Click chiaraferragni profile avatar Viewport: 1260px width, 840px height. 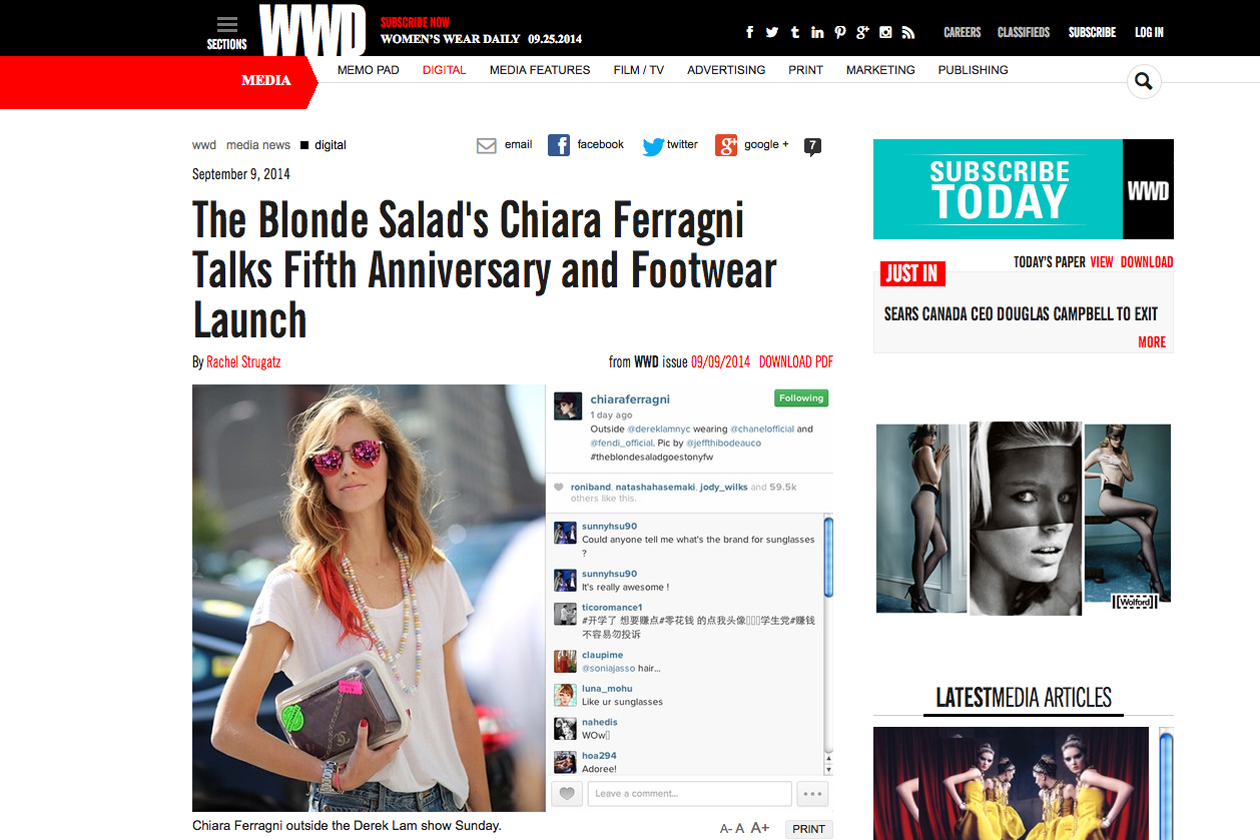(x=569, y=406)
